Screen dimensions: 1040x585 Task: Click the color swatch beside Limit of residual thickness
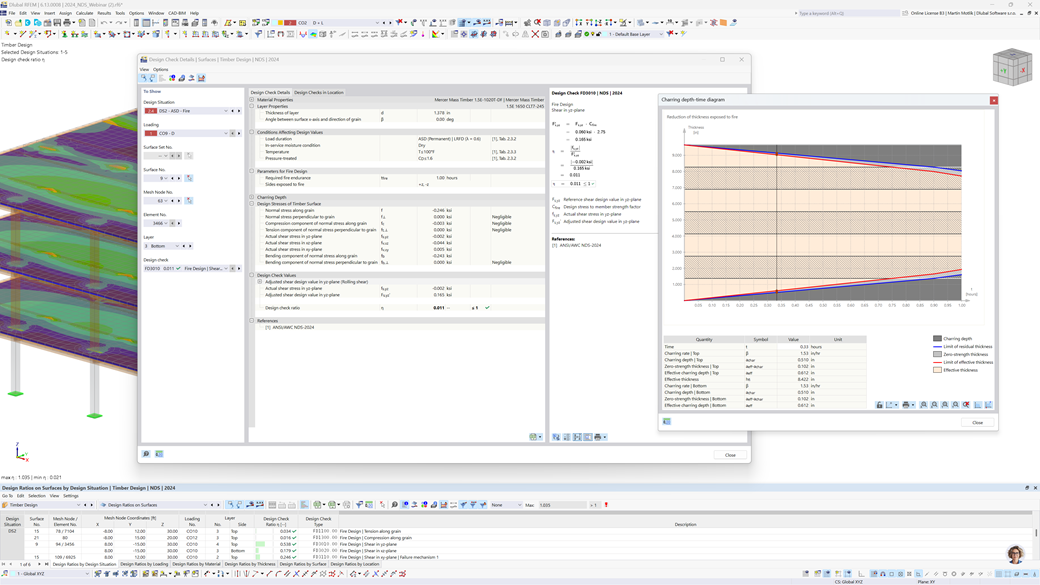coord(938,347)
